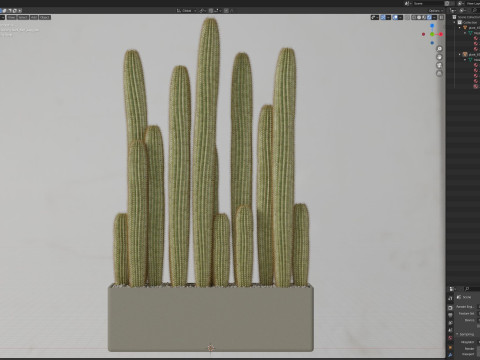Viewport: 480px width, 360px height.
Task: Click the blue Z axis on navigation gizmo
Action: (432, 26)
